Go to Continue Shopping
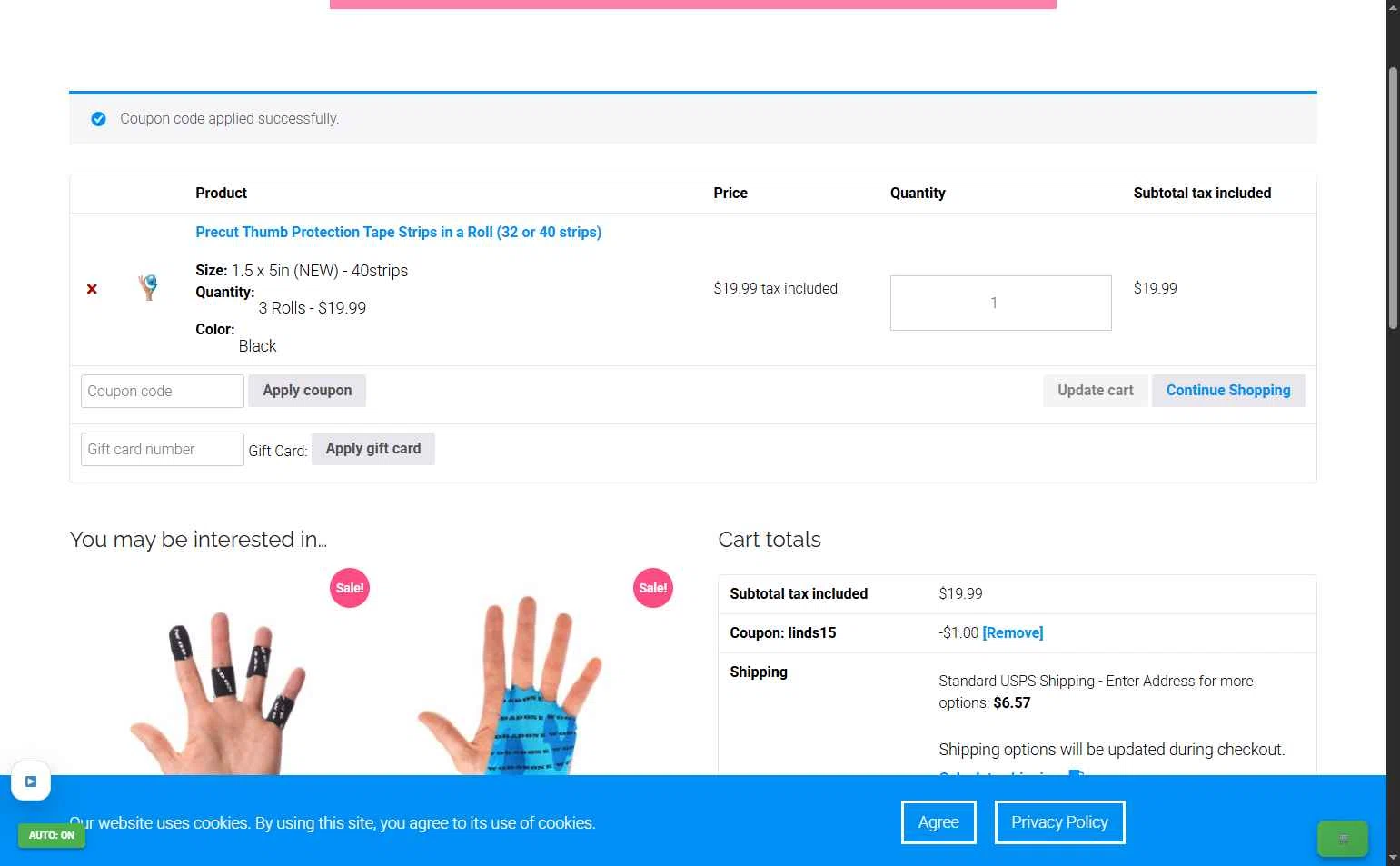This screenshot has width=1400, height=866. pyautogui.click(x=1227, y=391)
